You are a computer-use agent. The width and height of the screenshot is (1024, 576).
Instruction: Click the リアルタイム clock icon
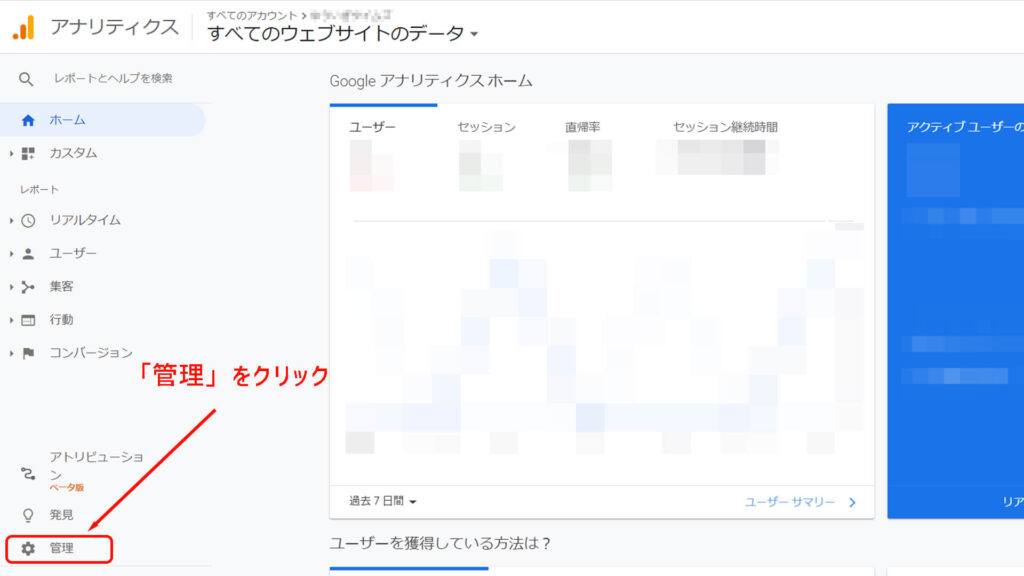(x=27, y=221)
